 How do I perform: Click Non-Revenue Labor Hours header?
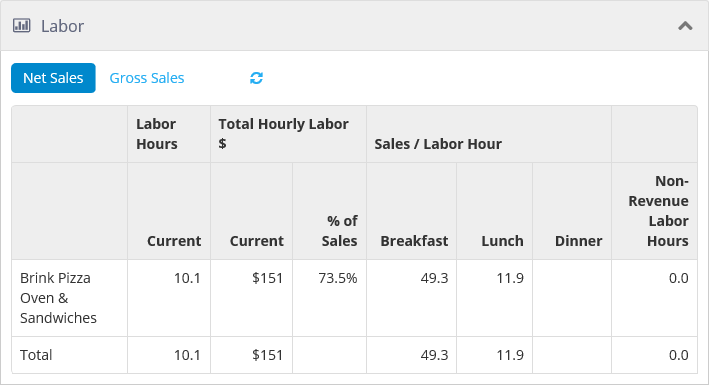[x=658, y=211]
